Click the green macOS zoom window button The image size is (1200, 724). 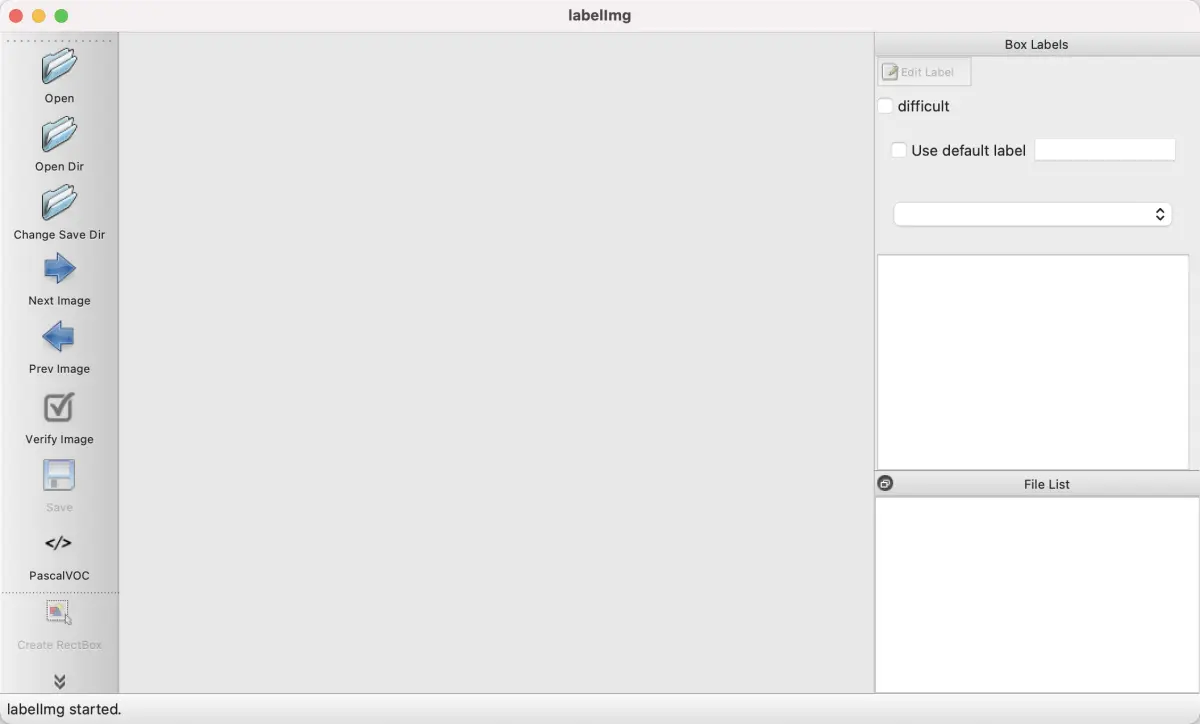pos(61,16)
